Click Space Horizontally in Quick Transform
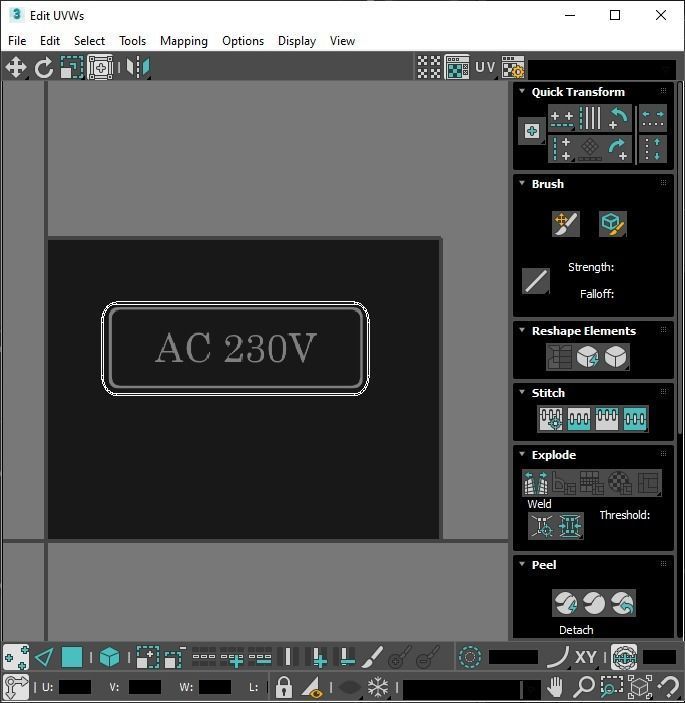 pos(653,118)
